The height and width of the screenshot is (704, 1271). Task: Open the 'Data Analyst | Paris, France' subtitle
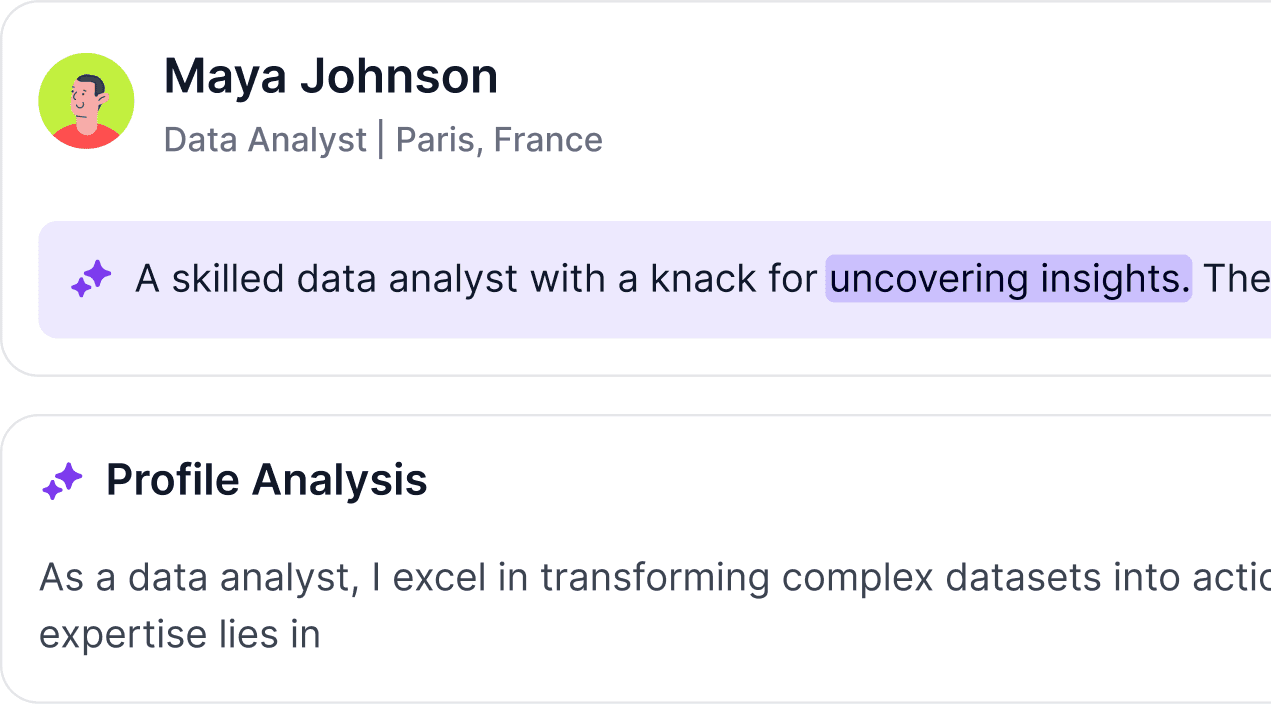click(x=383, y=139)
